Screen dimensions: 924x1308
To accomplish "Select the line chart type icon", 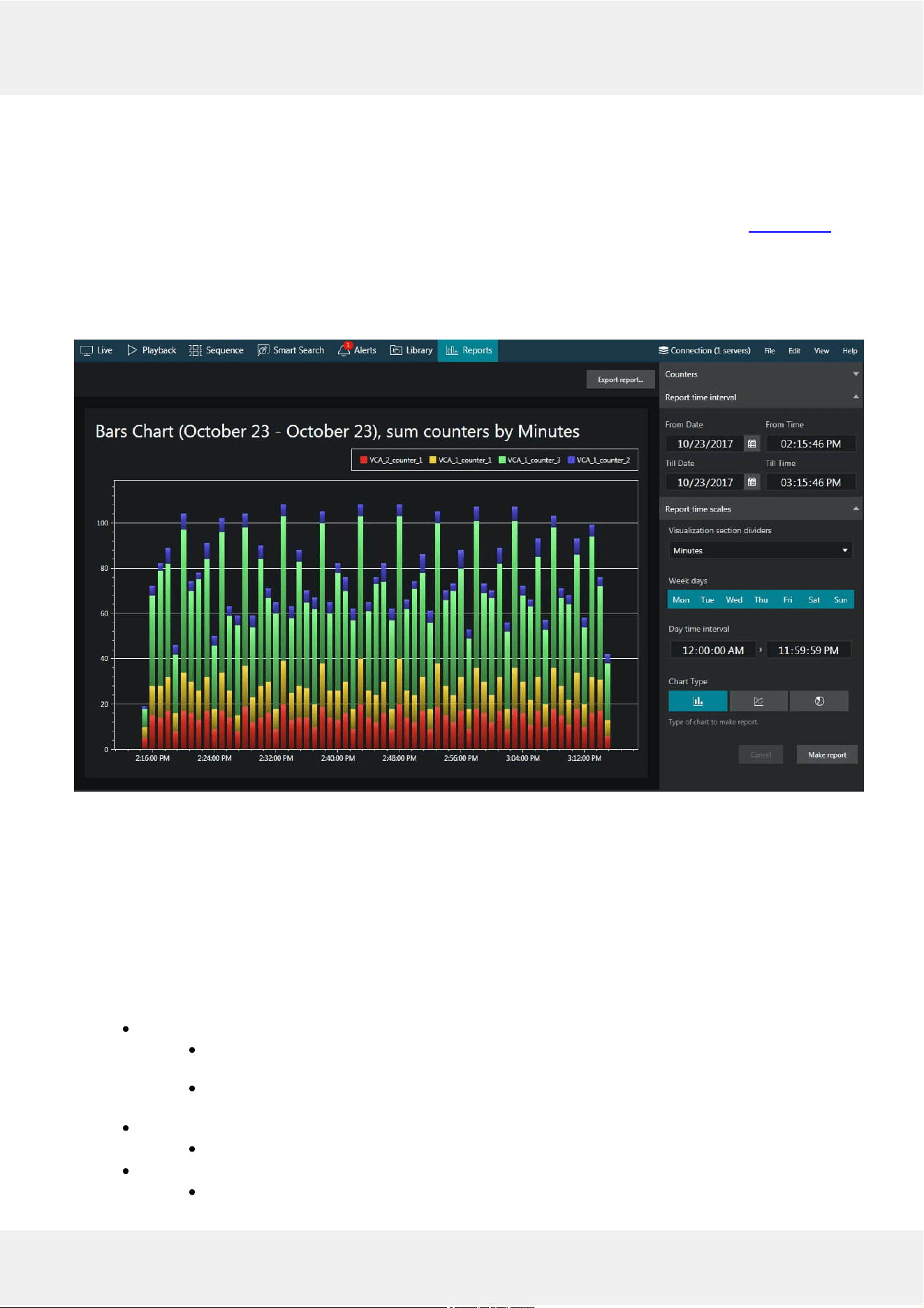I will 758,701.
